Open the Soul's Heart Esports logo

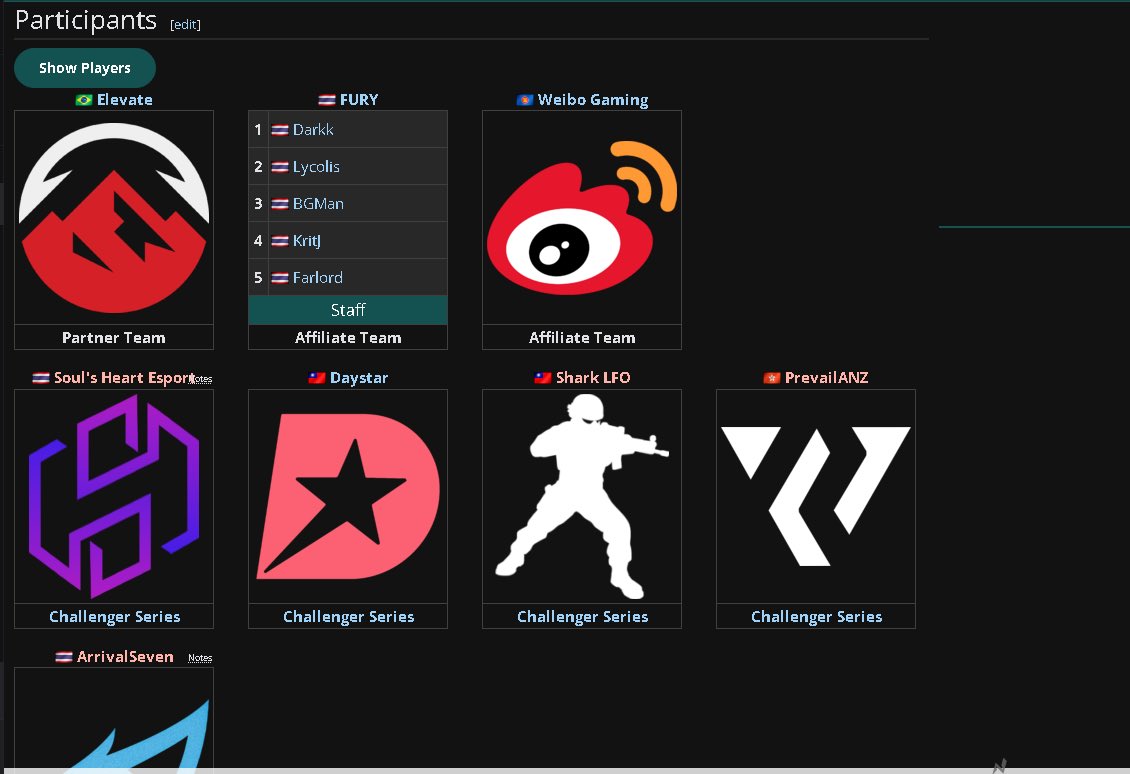tap(114, 497)
